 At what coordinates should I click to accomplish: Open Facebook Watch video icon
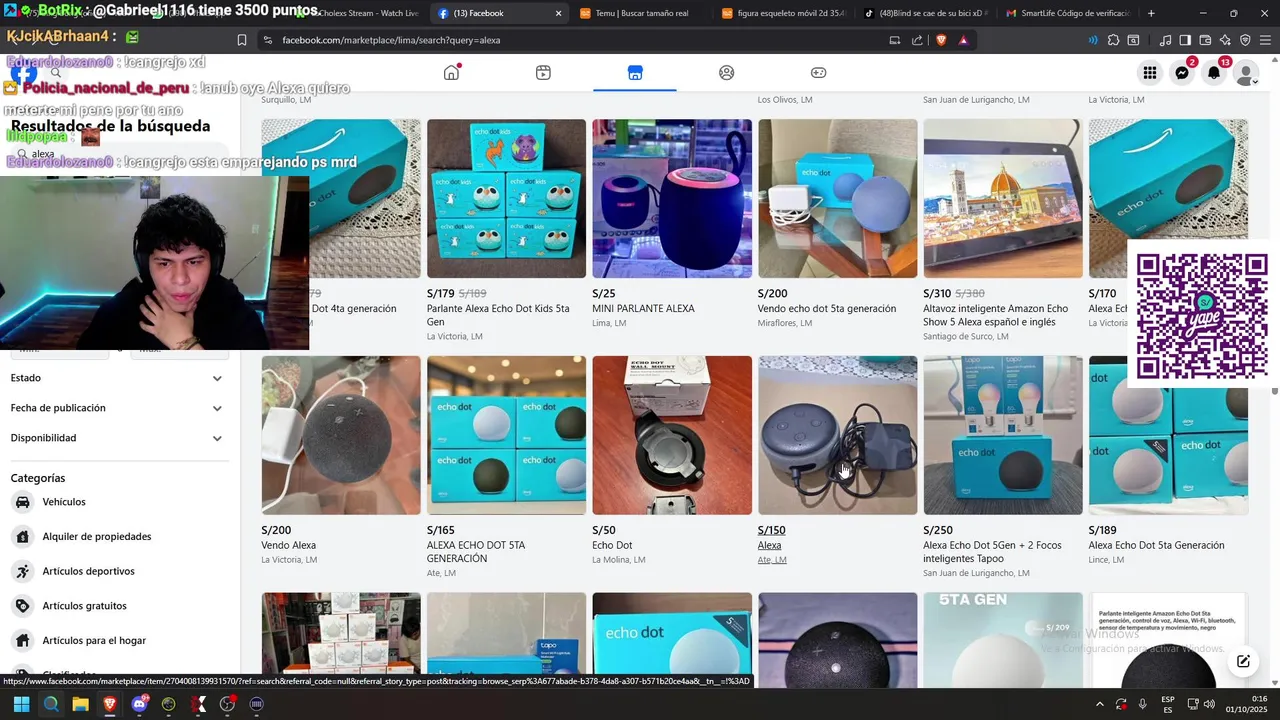pyautogui.click(x=543, y=72)
